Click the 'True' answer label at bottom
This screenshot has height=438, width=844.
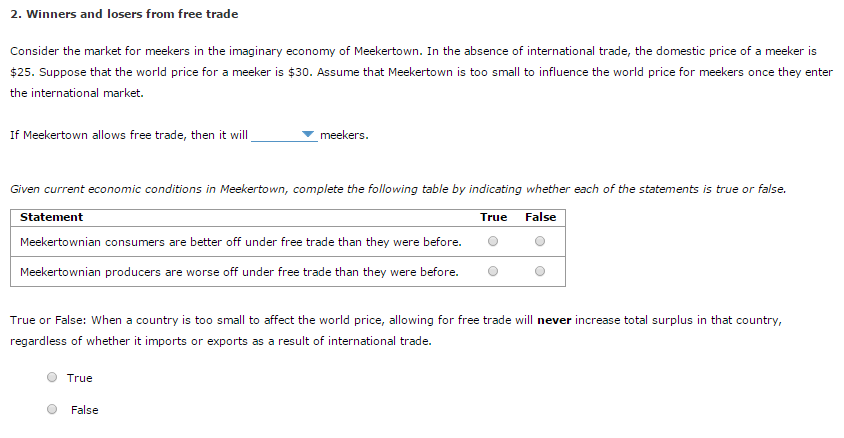tap(80, 378)
